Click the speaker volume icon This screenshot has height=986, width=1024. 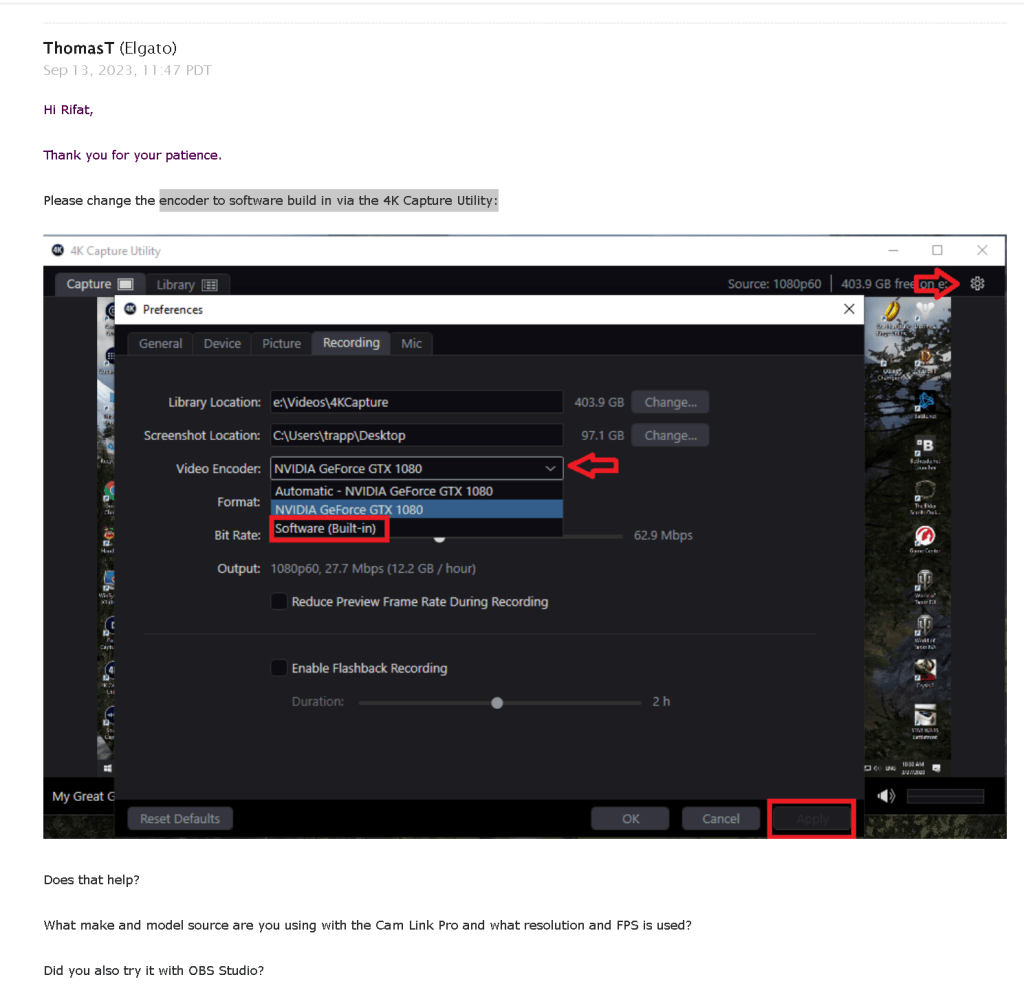coord(886,796)
